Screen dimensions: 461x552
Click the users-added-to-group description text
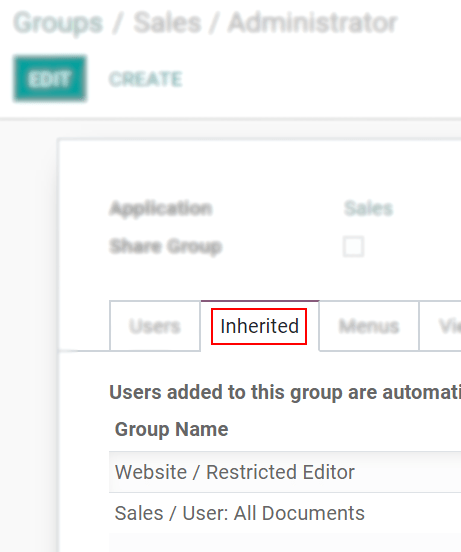pos(285,392)
